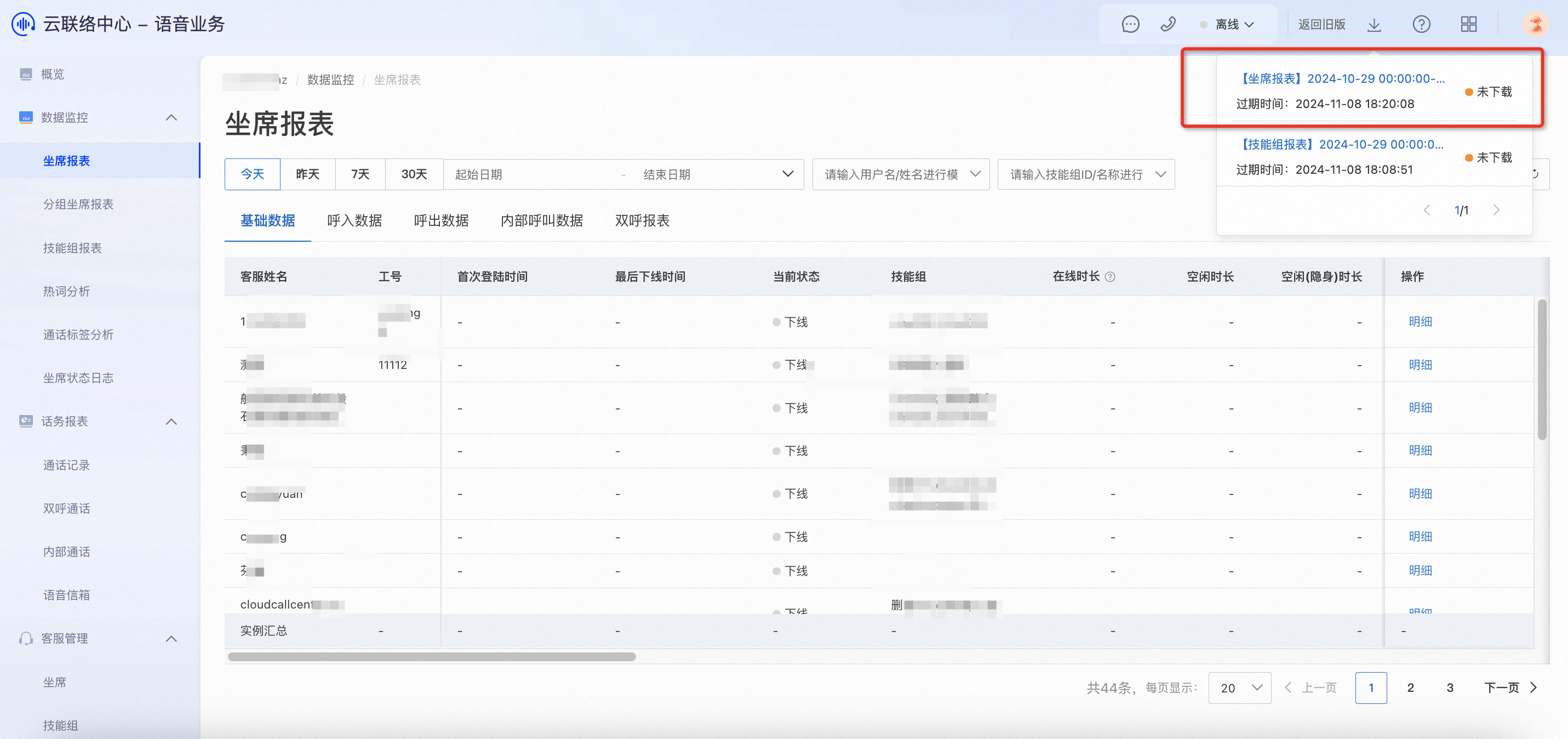Image resolution: width=1568 pixels, height=739 pixels.
Task: Switch to the 内部呼叫数据 tab
Action: point(542,220)
